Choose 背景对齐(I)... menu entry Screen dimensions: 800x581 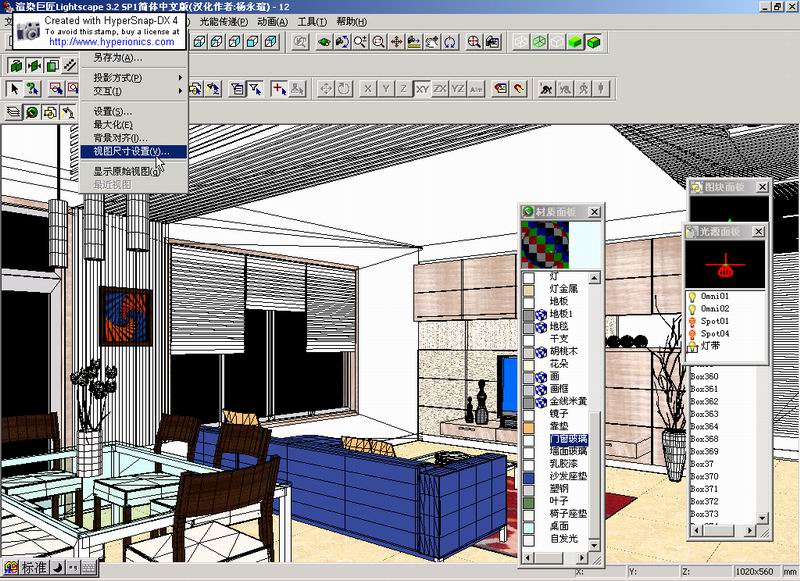coord(133,138)
